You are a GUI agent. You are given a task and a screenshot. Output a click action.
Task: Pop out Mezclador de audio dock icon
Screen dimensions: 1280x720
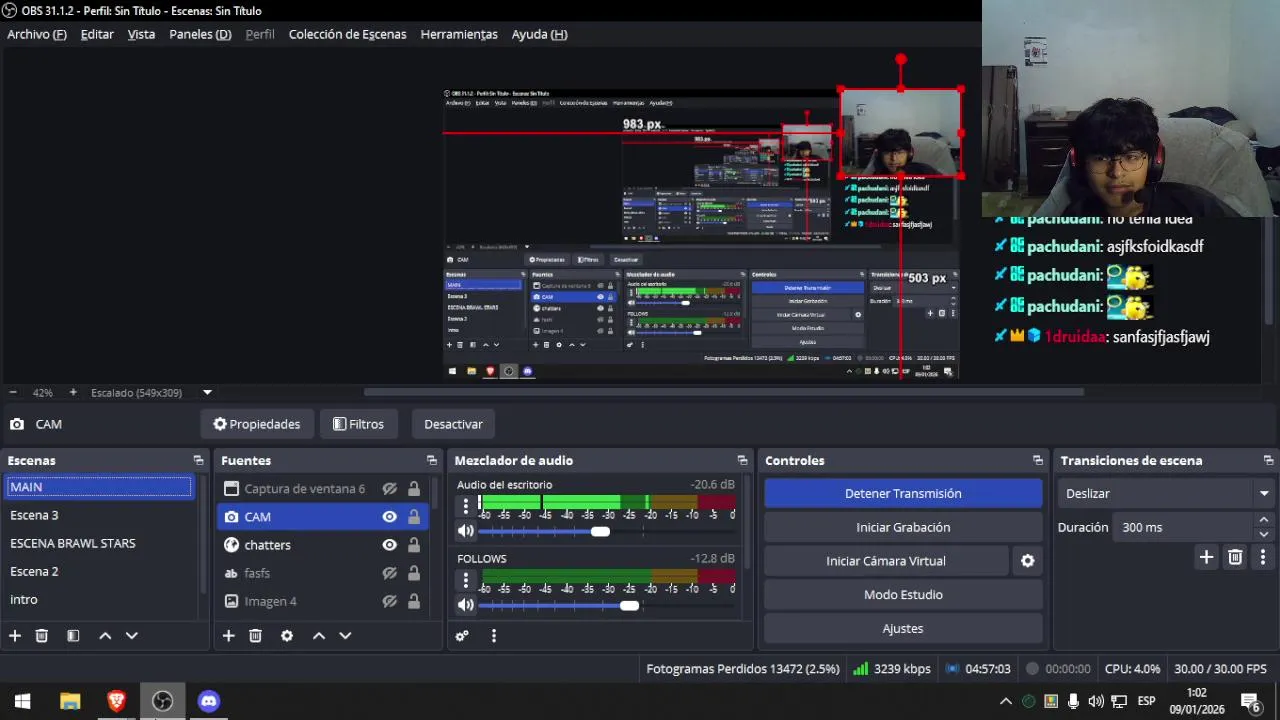742,461
